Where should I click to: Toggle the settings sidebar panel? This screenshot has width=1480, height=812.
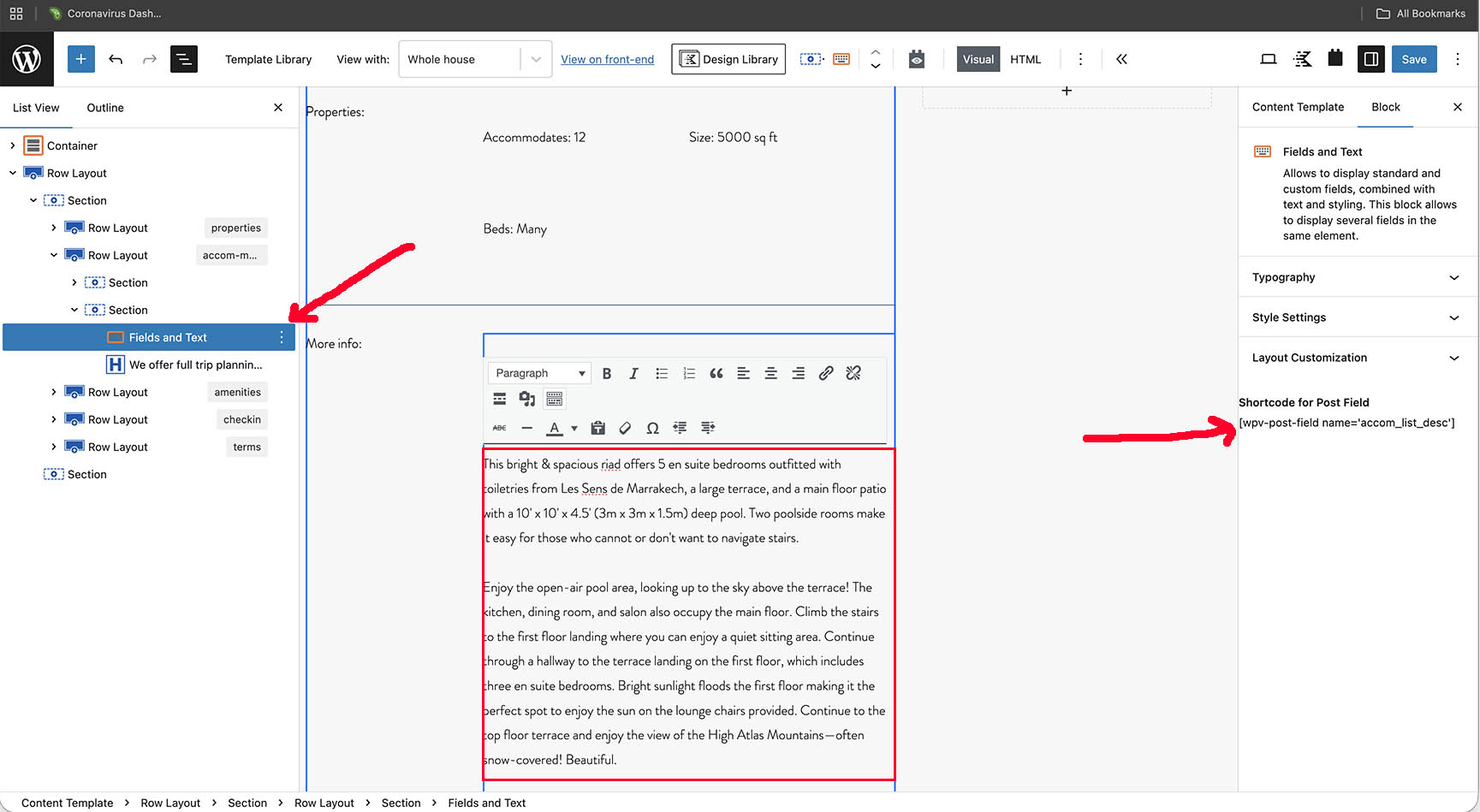1370,59
